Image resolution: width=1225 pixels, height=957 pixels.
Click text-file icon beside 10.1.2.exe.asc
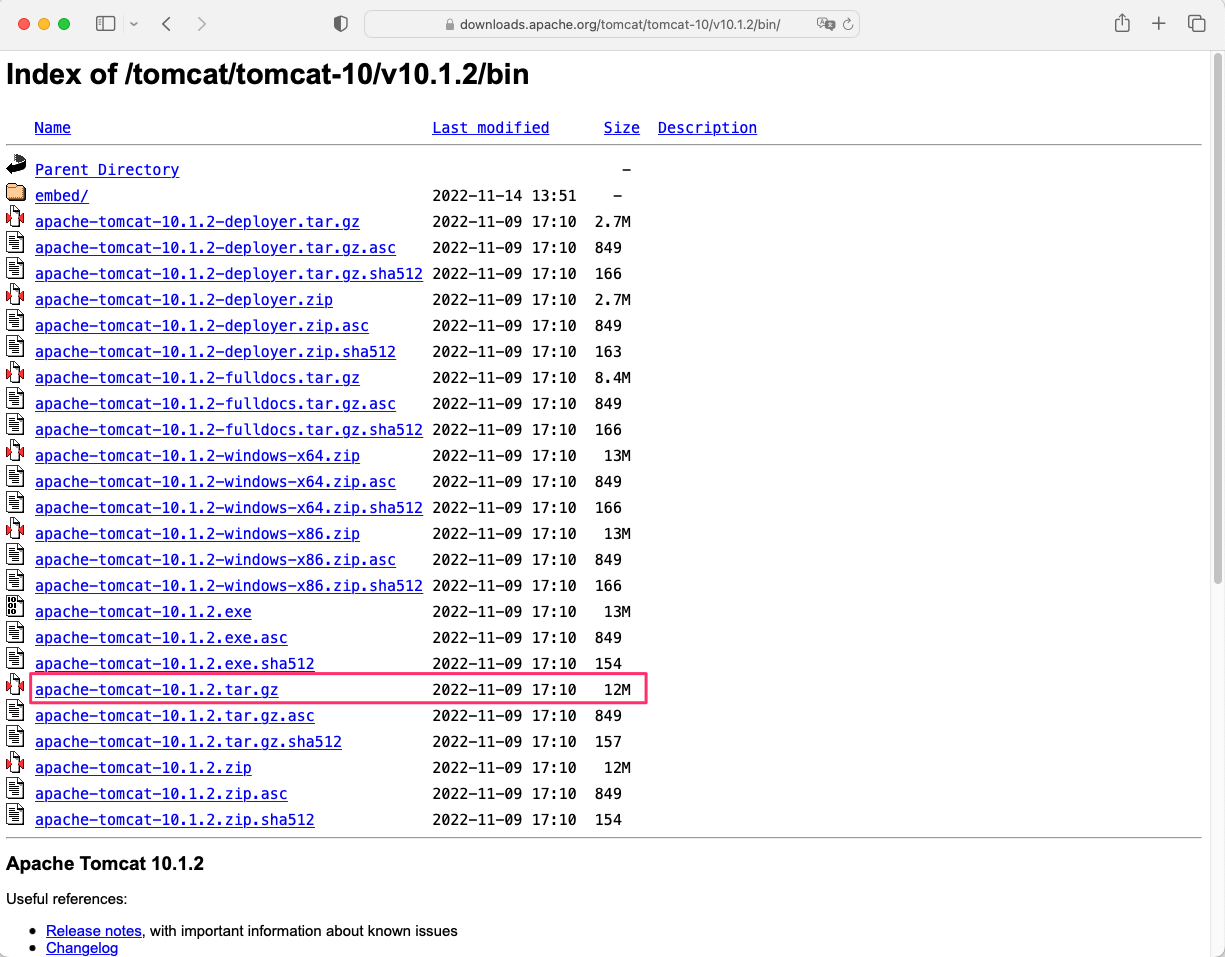coord(15,633)
